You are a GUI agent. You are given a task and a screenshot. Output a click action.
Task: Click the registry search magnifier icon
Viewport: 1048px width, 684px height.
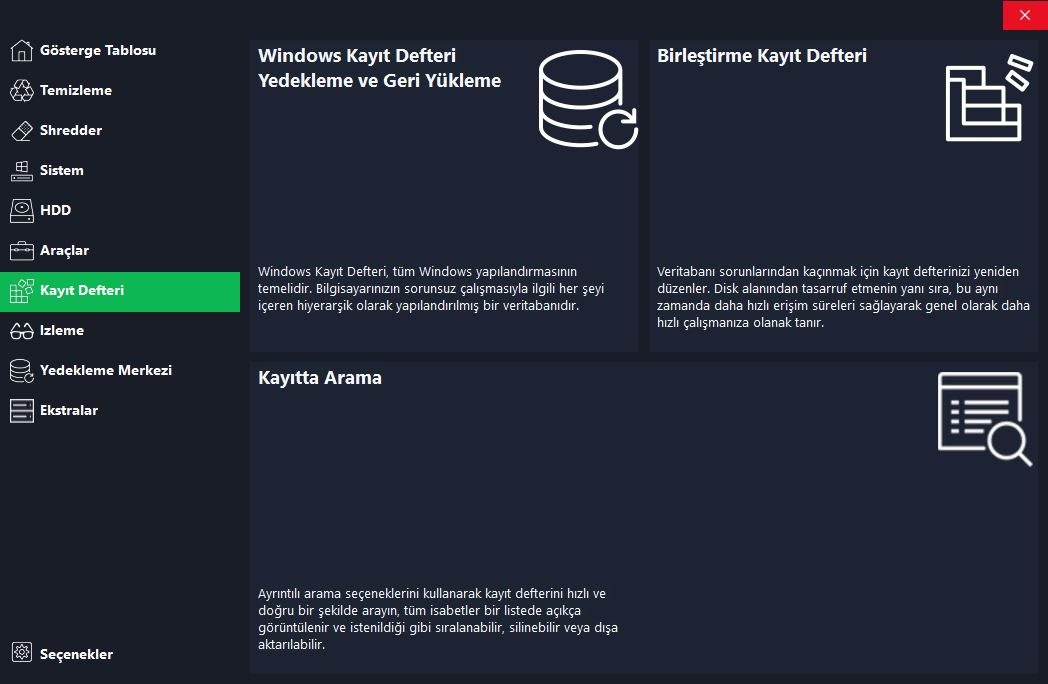coord(985,419)
